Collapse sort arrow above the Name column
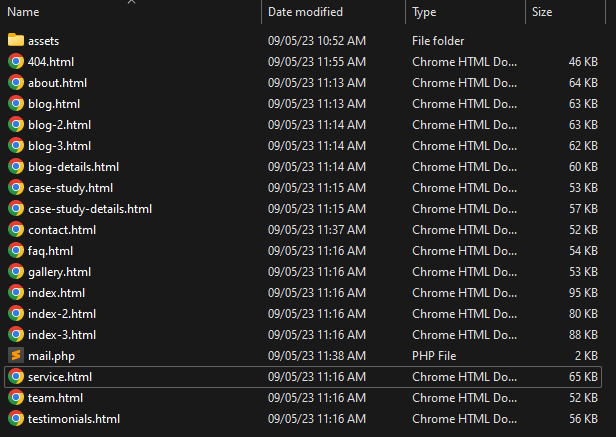Screen dimensions: 616x437 coord(133,3)
